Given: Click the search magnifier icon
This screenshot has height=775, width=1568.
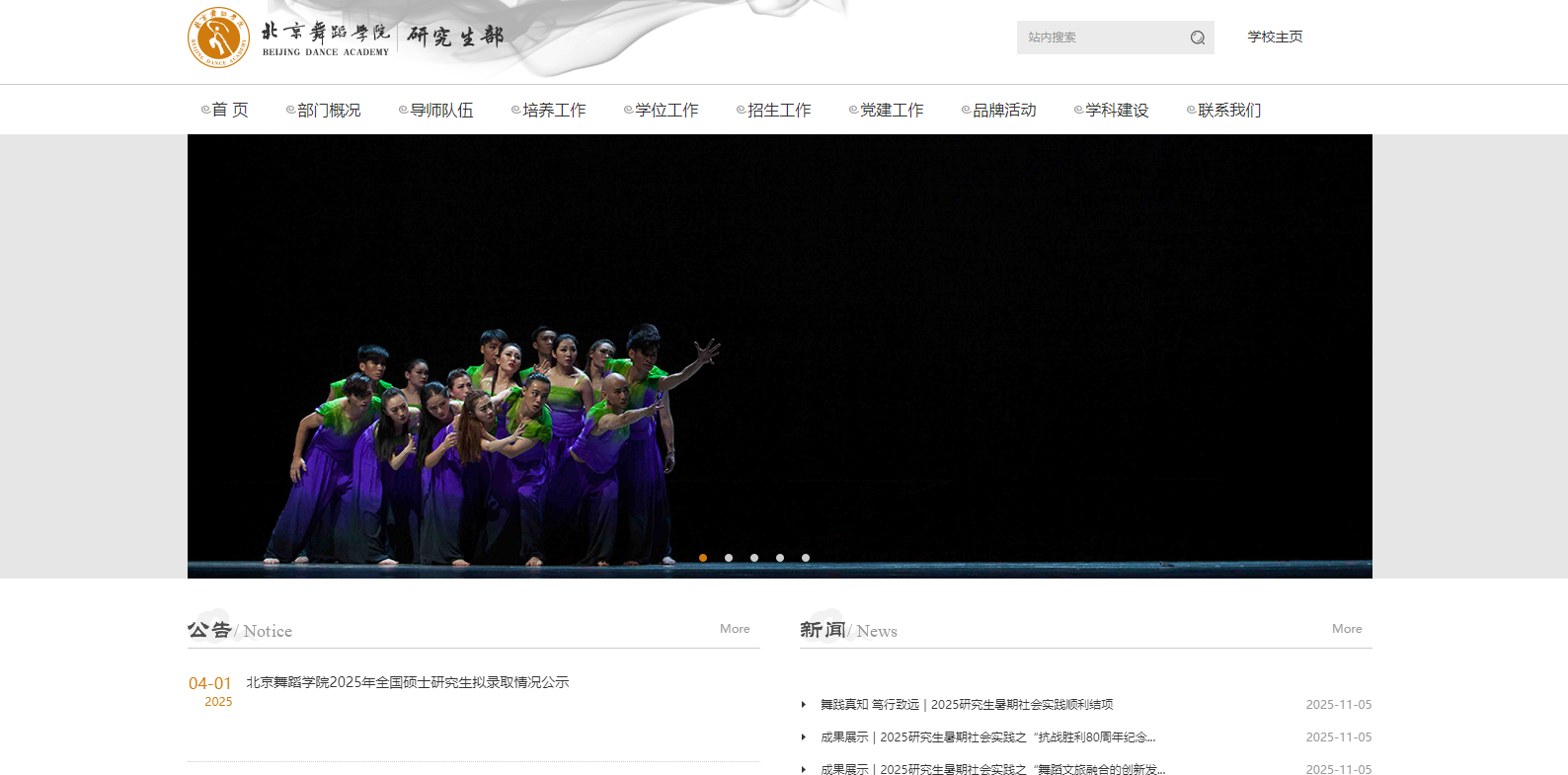Looking at the screenshot, I should tap(1198, 38).
